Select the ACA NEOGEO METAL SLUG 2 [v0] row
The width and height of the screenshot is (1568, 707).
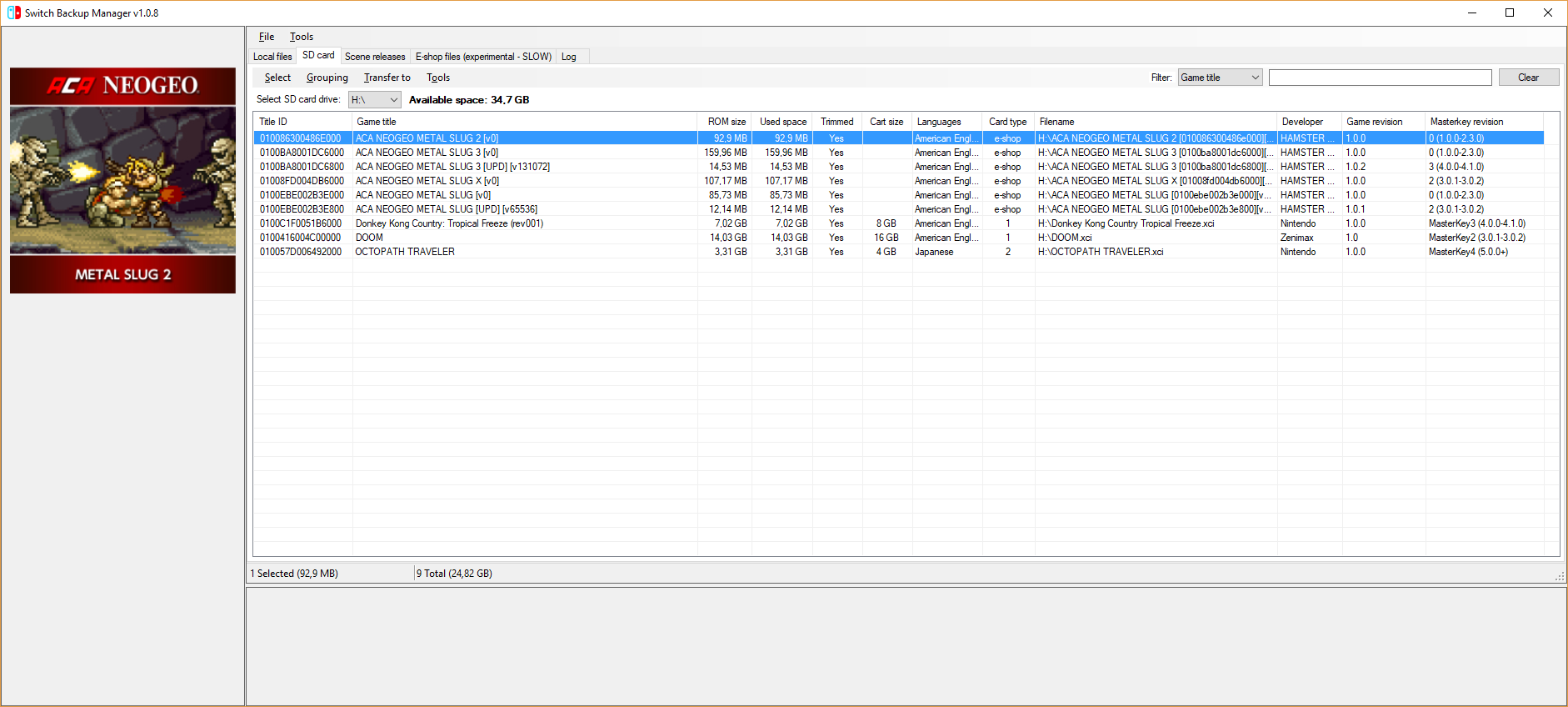coord(898,138)
